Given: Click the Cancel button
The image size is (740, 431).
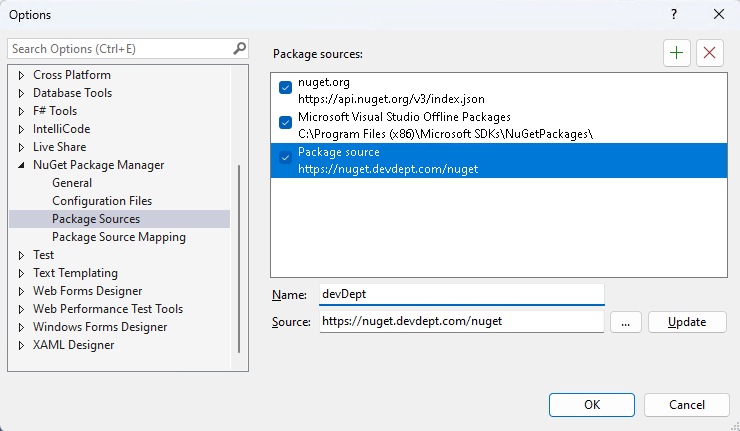Looking at the screenshot, I should pos(686,404).
